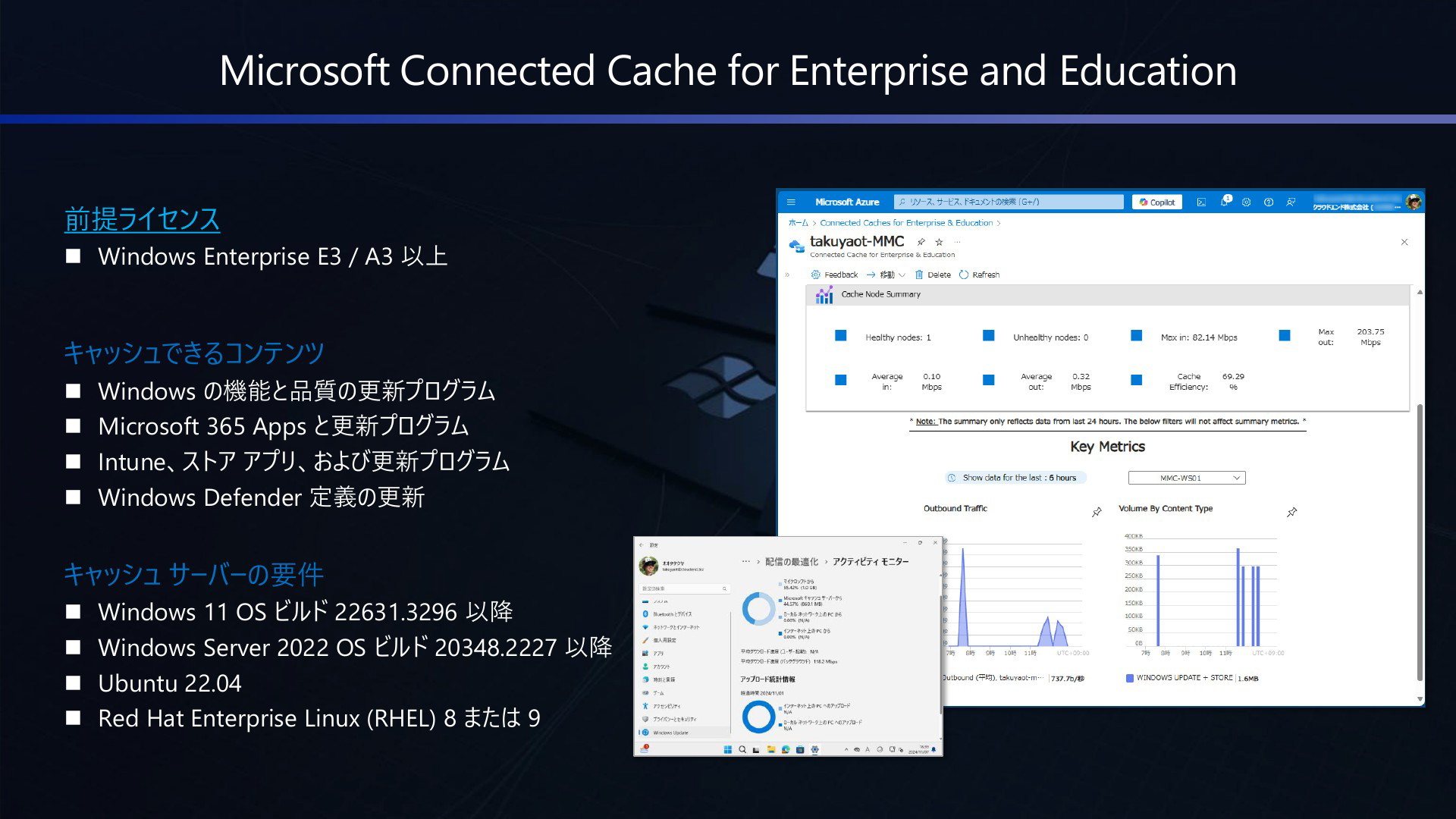Click the Copilot button in Azure header

[x=1157, y=202]
